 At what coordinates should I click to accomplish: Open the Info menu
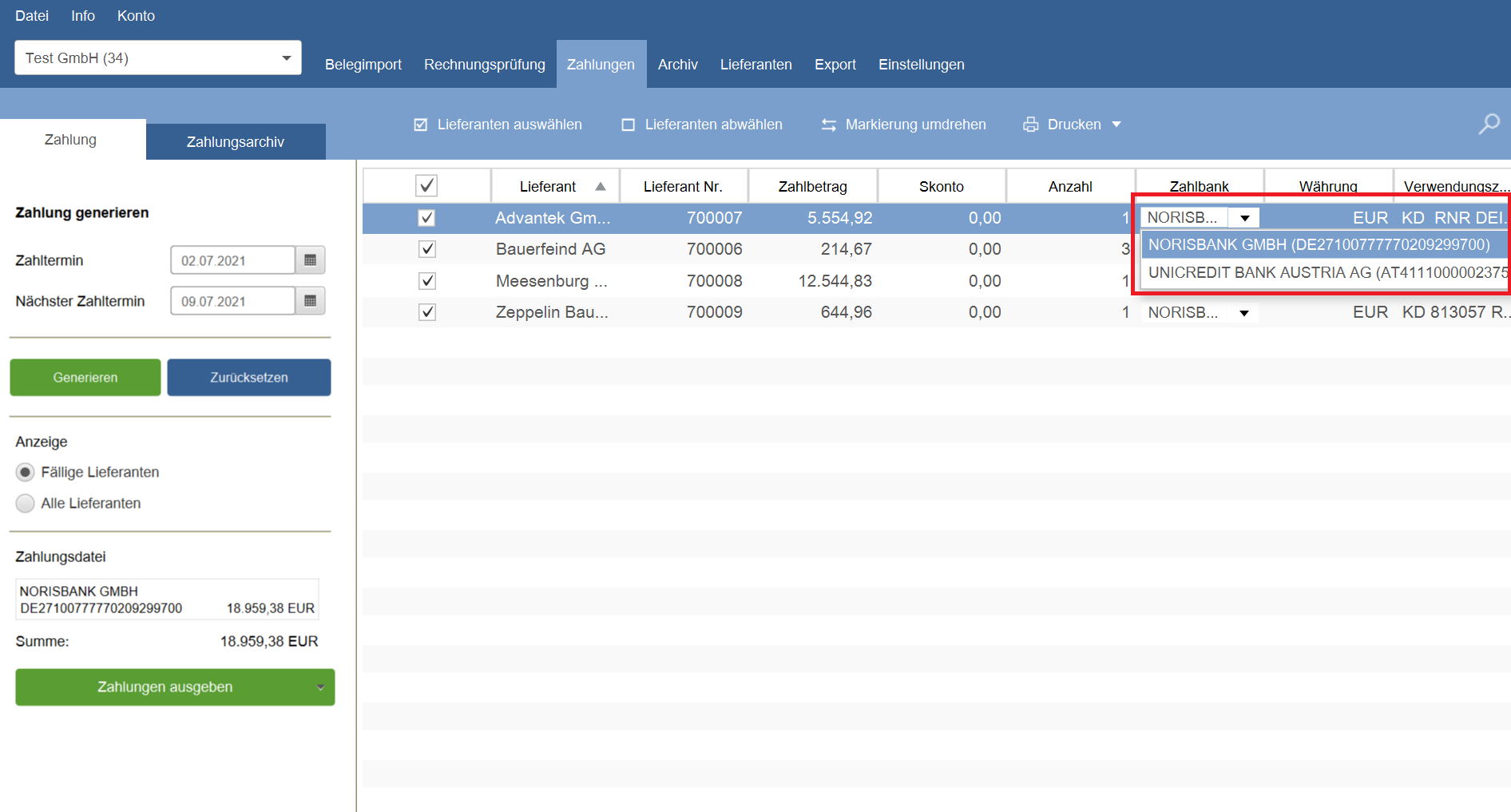pyautogui.click(x=83, y=16)
